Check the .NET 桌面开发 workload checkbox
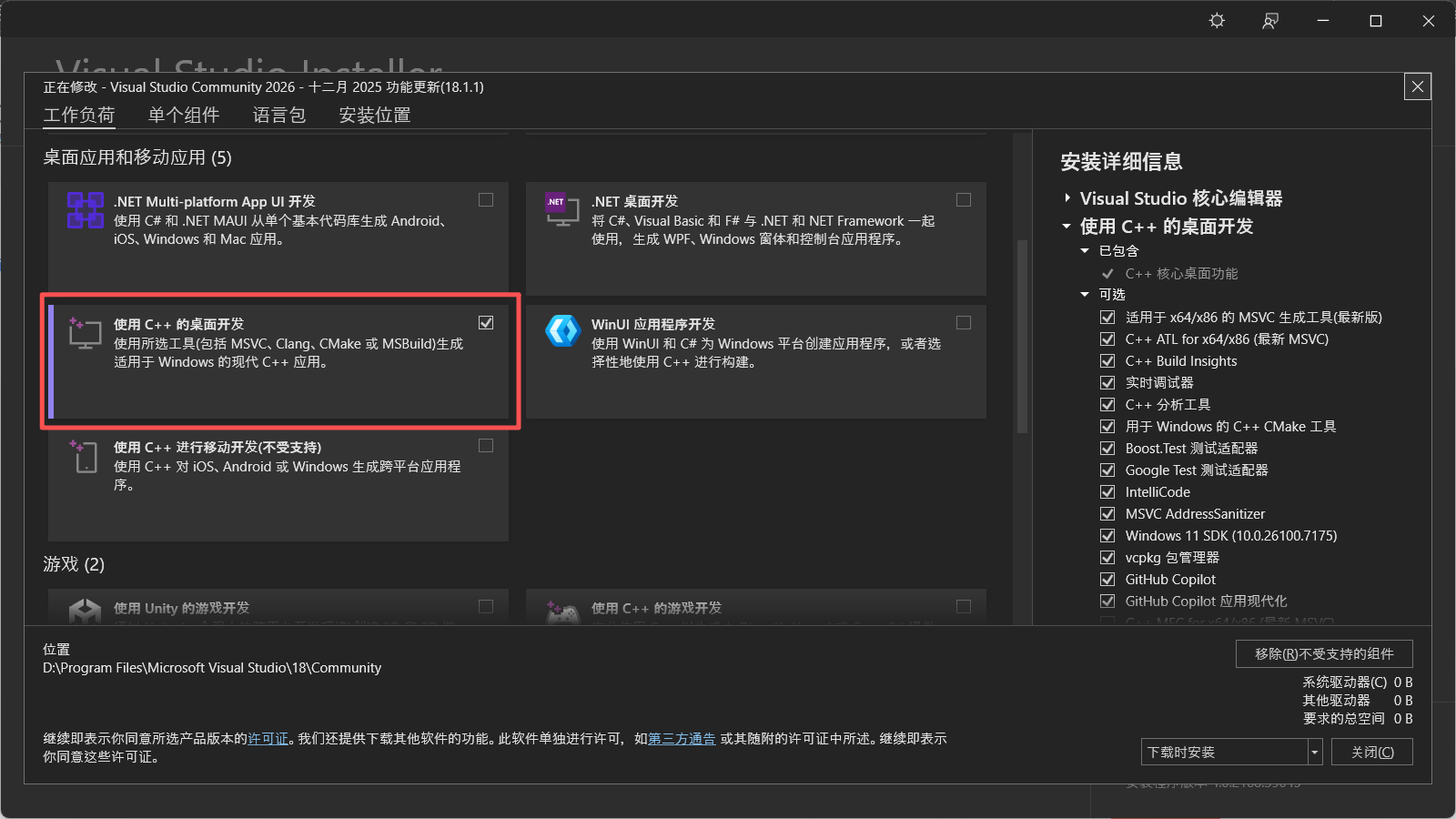Screen dimensions: 1456x819 tap(964, 200)
